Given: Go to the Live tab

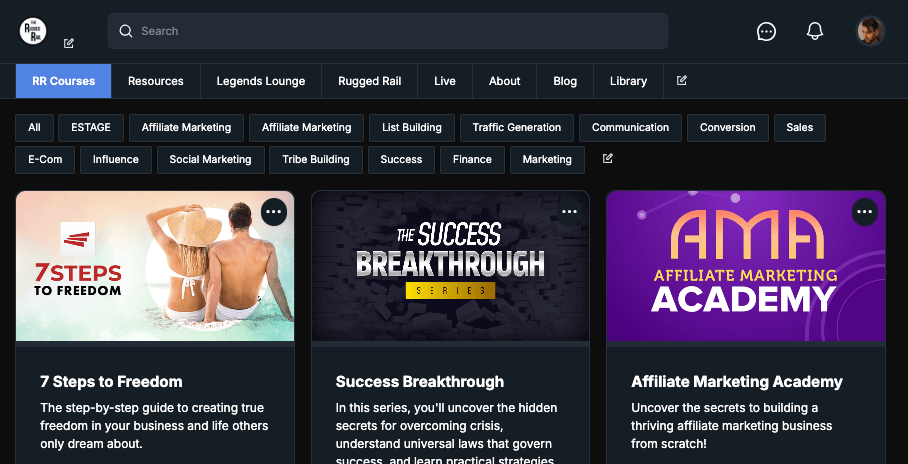Looking at the screenshot, I should click(x=445, y=81).
